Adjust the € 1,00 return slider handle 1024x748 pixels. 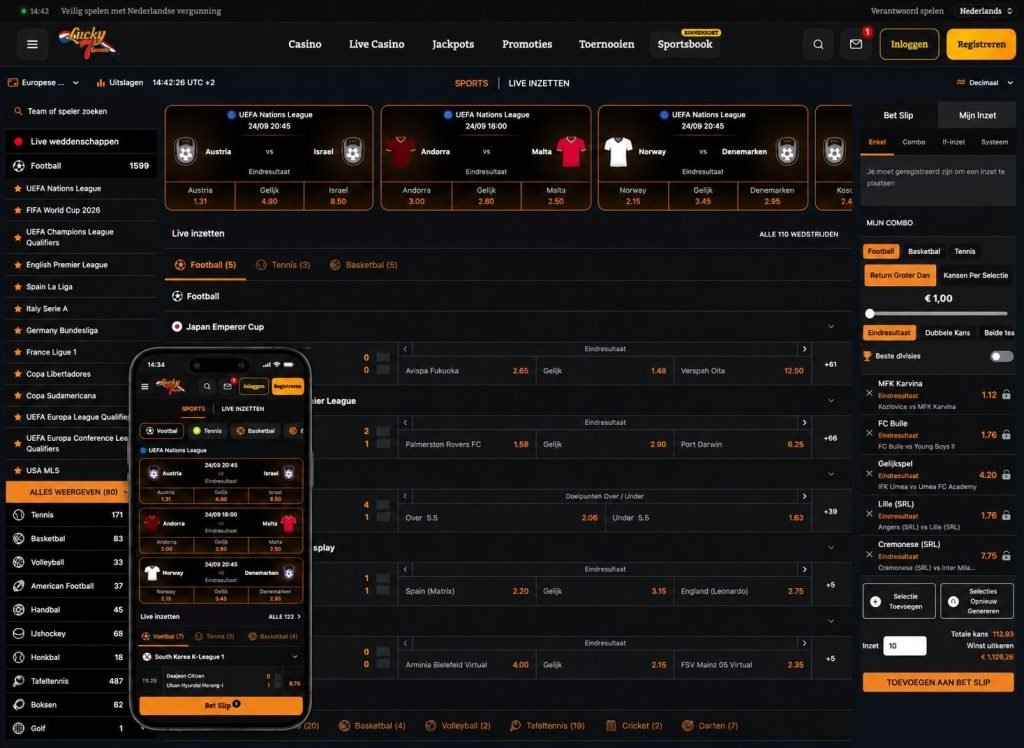tap(869, 314)
